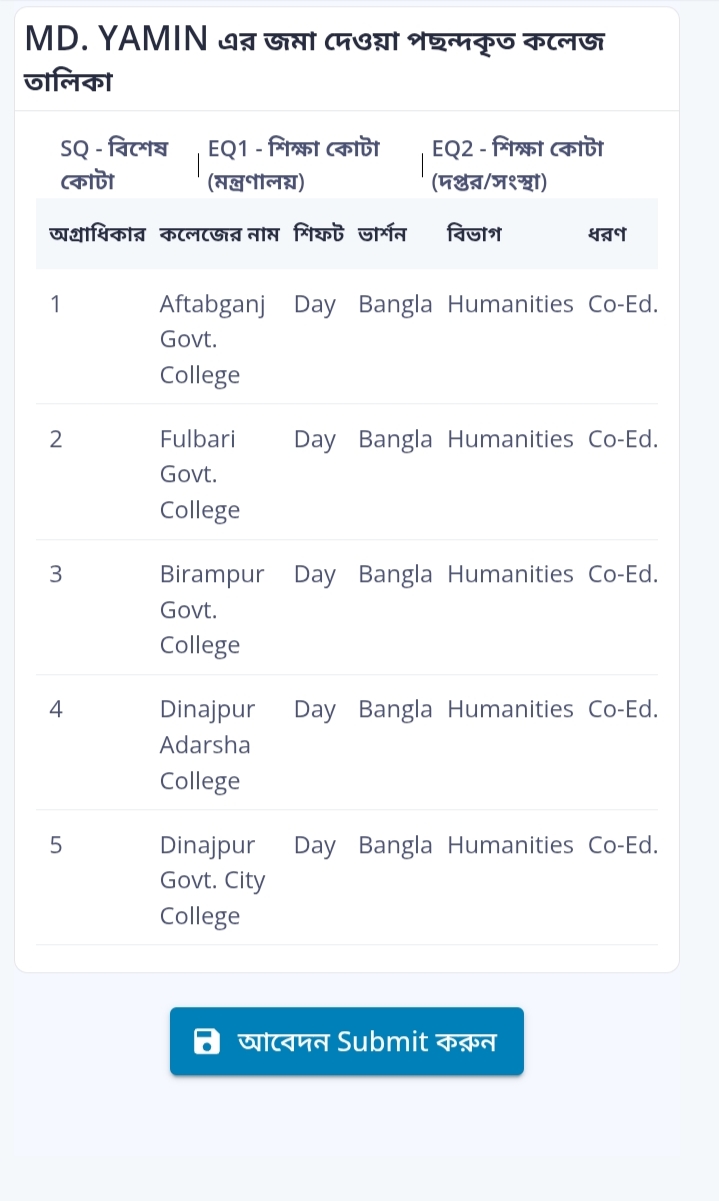Click the অগ্রাধিকার column header
Viewport: 719px width, 1201px height.
coord(97,234)
